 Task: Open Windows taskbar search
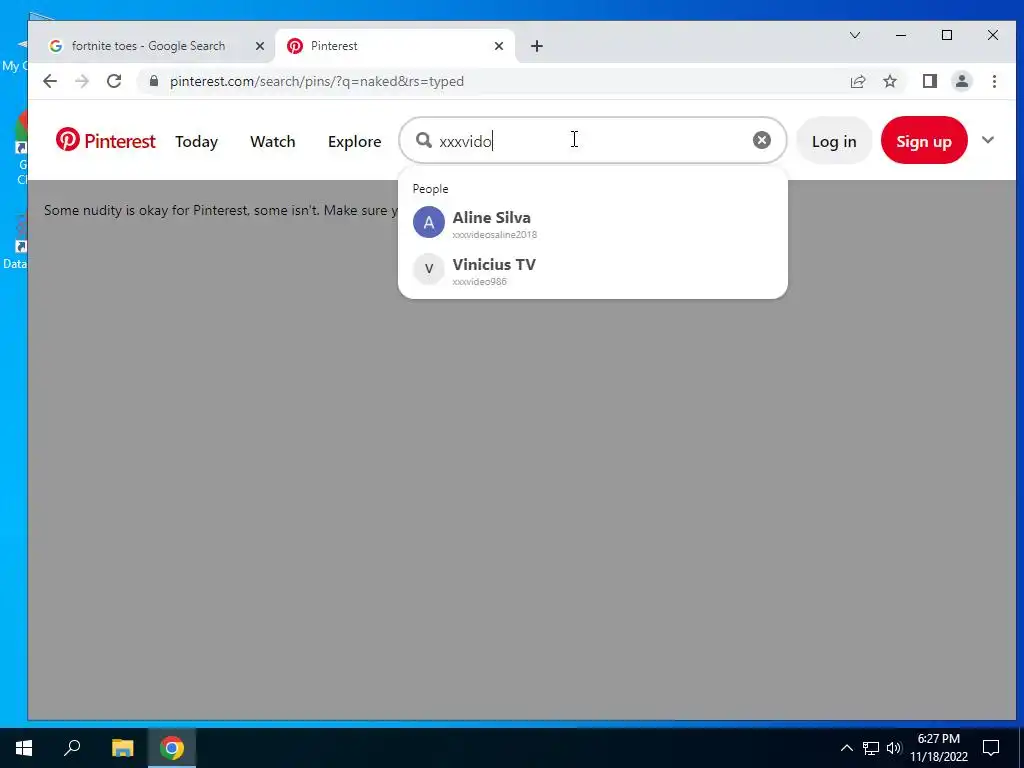pos(72,748)
